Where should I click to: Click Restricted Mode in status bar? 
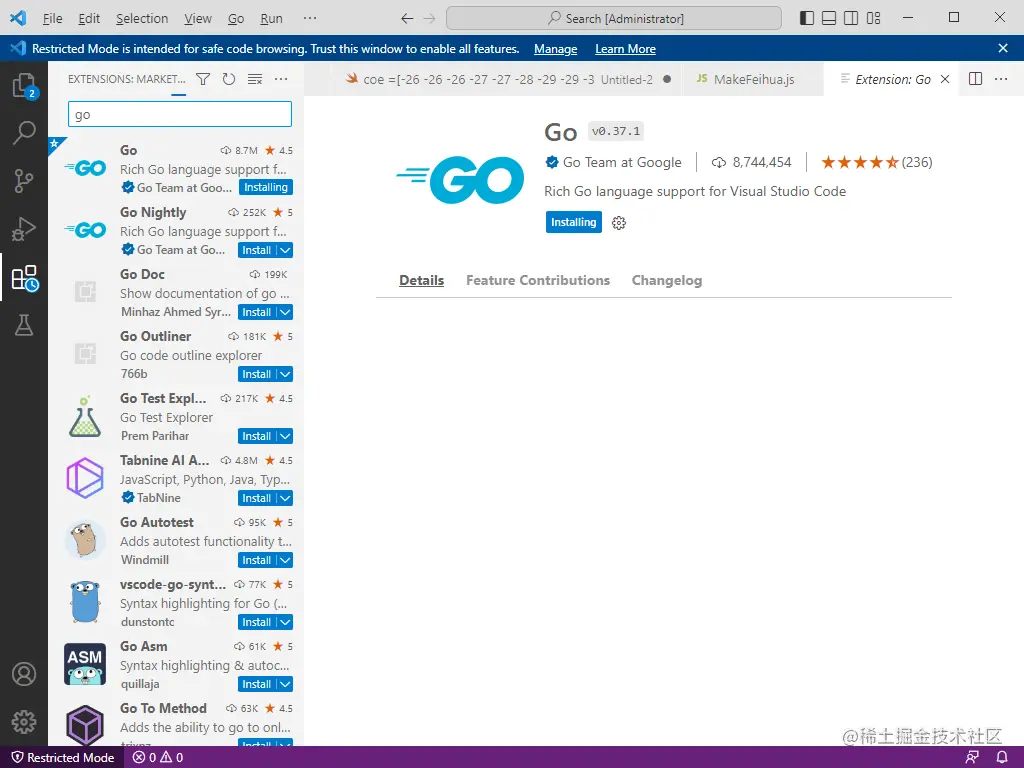pos(63,758)
